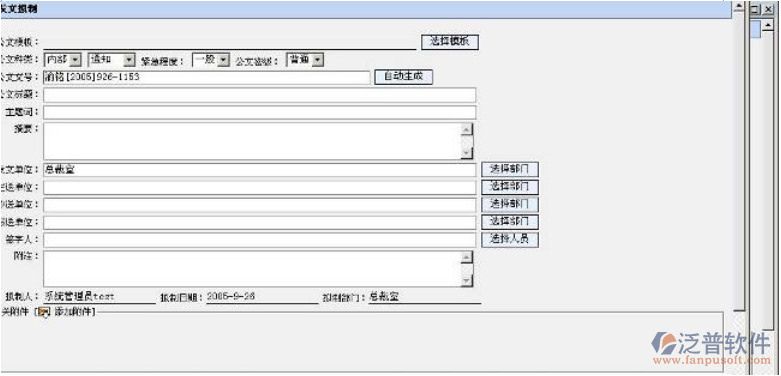This screenshot has width=781, height=376.
Task: Click the outer window close icon
Action: pos(768,9)
